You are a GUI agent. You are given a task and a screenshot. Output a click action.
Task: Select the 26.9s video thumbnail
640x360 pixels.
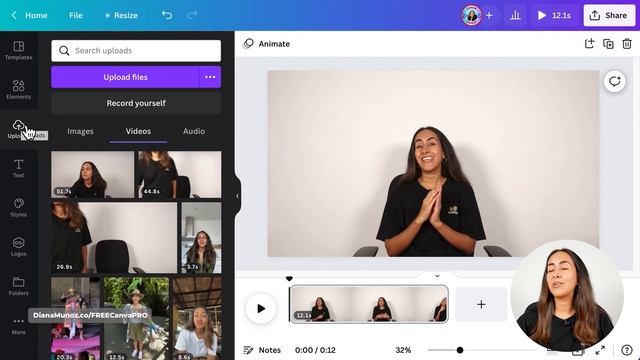click(114, 238)
